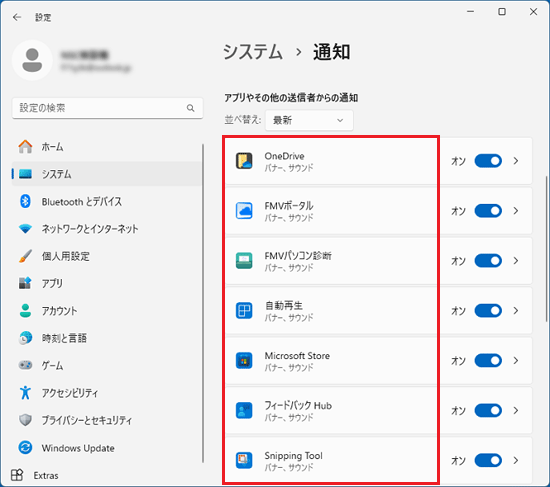Click the ホーム house icon
The image size is (550, 487).
pyautogui.click(x=25, y=146)
